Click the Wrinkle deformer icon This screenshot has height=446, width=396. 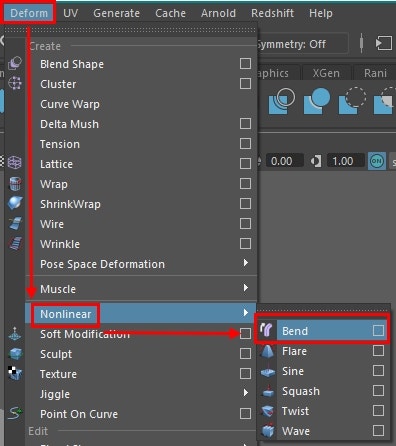coord(15,243)
